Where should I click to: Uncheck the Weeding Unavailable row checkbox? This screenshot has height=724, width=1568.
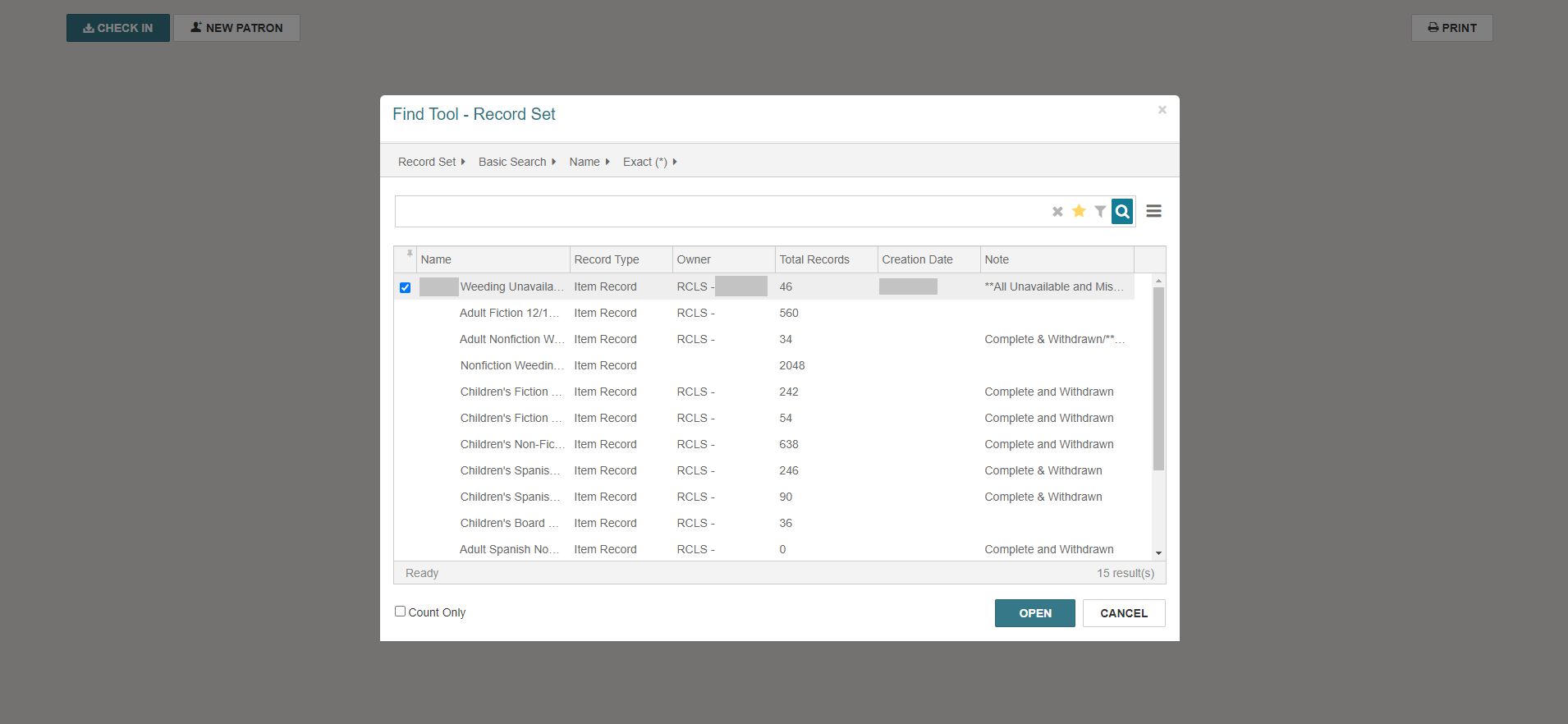405,287
